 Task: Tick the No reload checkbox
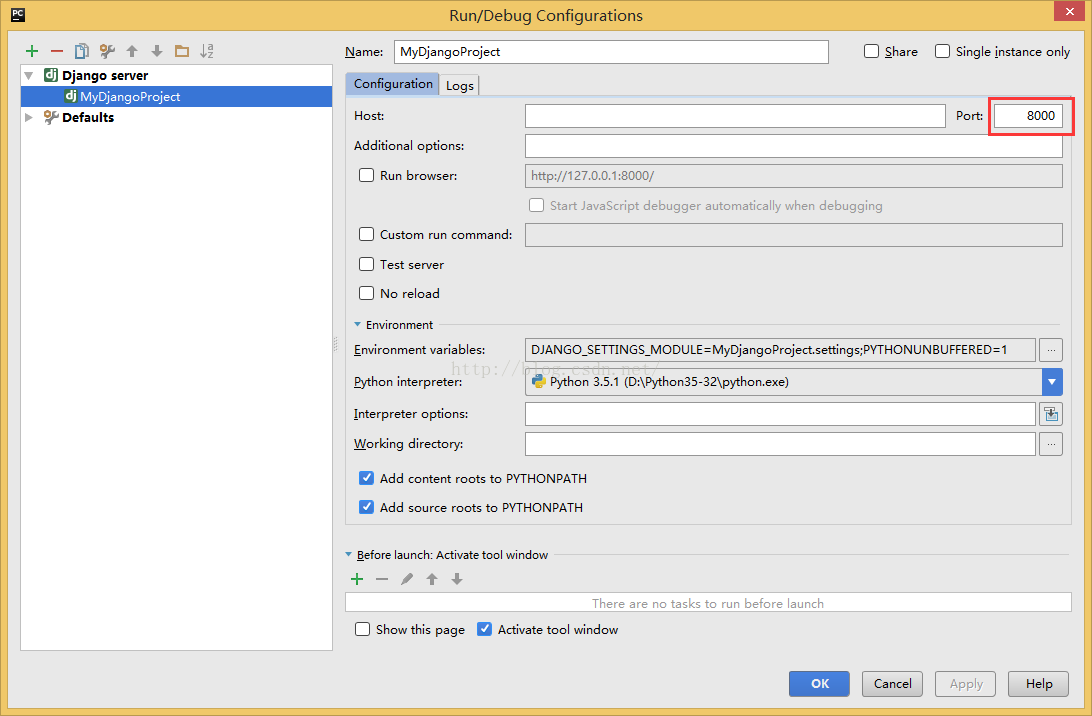coord(366,293)
